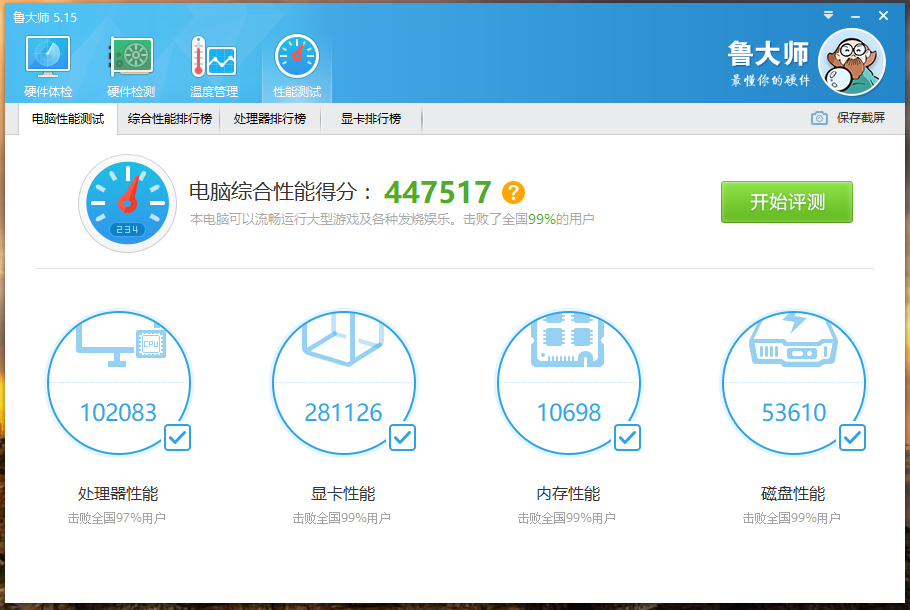Click the 447517 overall score number

click(438, 192)
